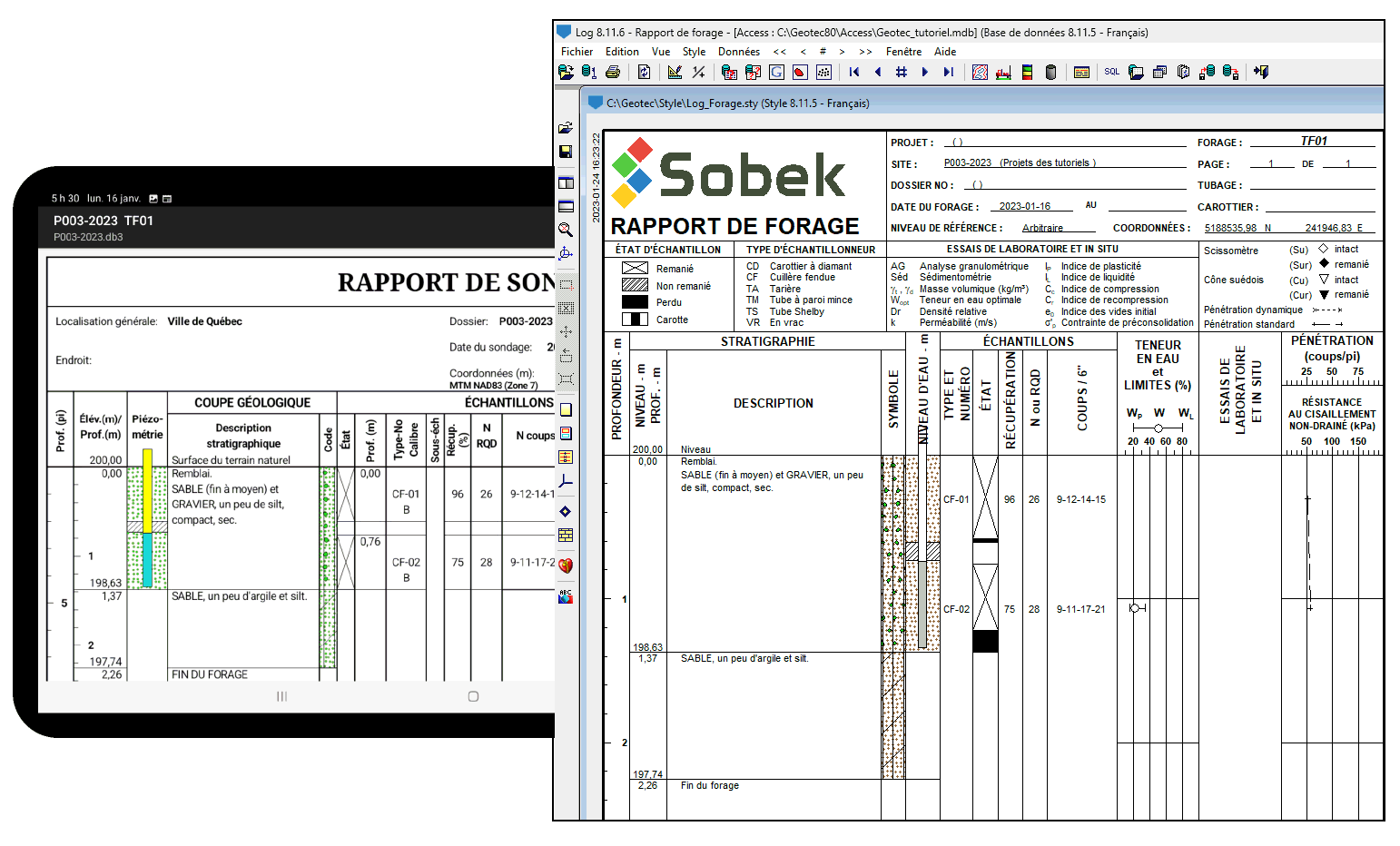Click the exit door icon in toolbar
Screen dimensions: 1400x846
click(1261, 72)
